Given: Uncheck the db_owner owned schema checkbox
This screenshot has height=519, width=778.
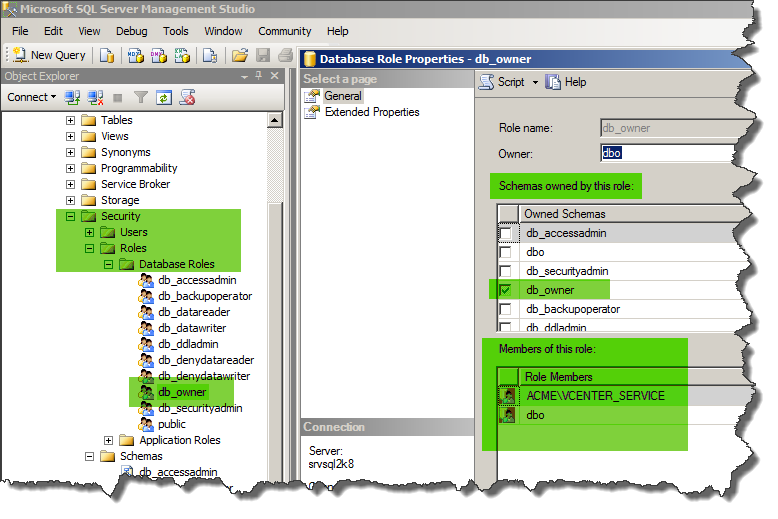Looking at the screenshot, I should (x=505, y=290).
